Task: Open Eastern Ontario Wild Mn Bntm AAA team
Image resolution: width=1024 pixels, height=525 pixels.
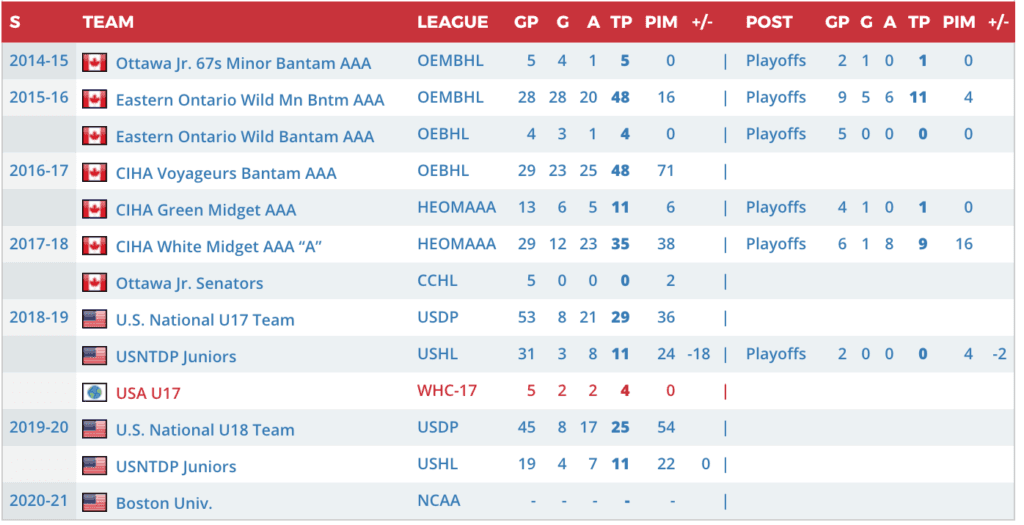Action: coord(249,99)
